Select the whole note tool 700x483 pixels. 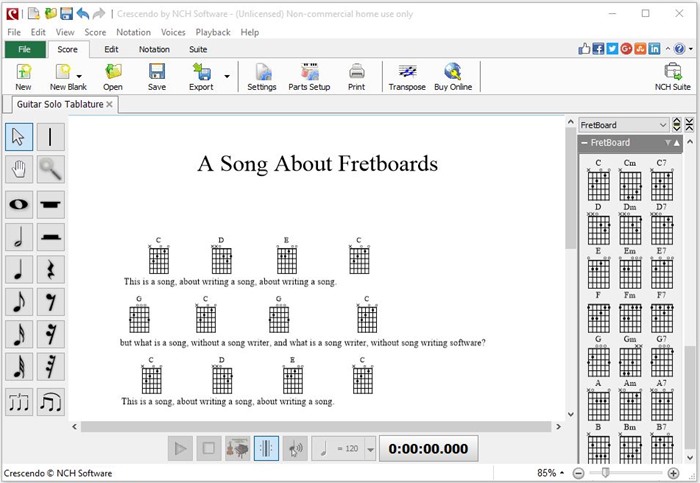(x=19, y=204)
